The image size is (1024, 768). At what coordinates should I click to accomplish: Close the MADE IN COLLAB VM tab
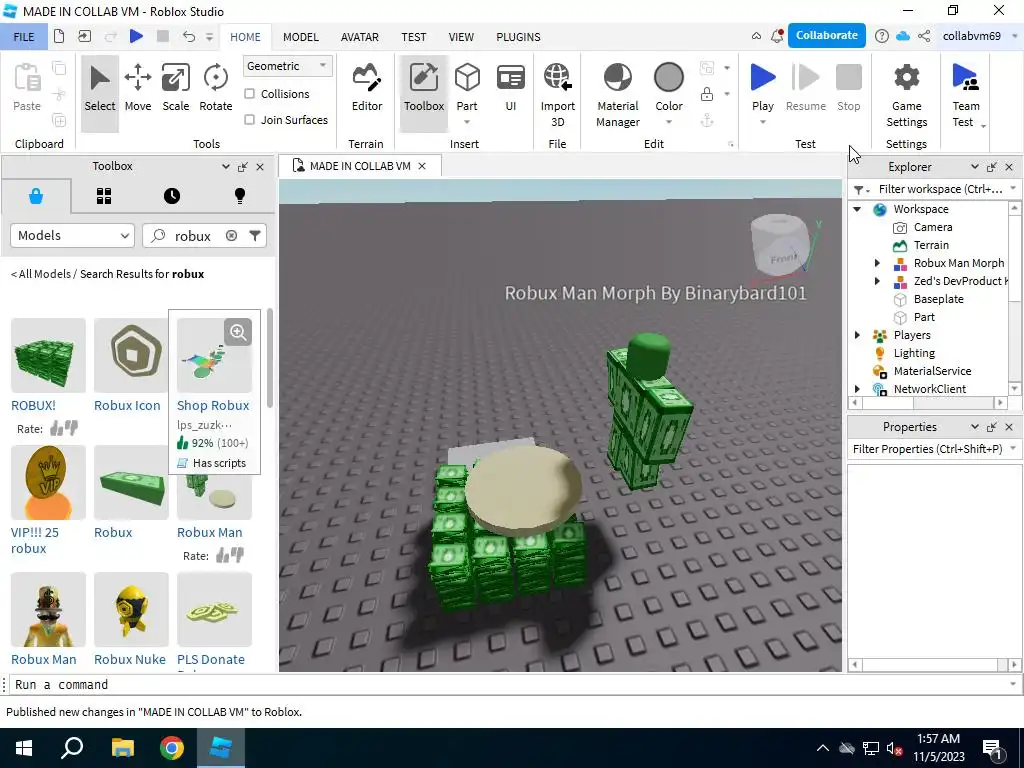422,166
